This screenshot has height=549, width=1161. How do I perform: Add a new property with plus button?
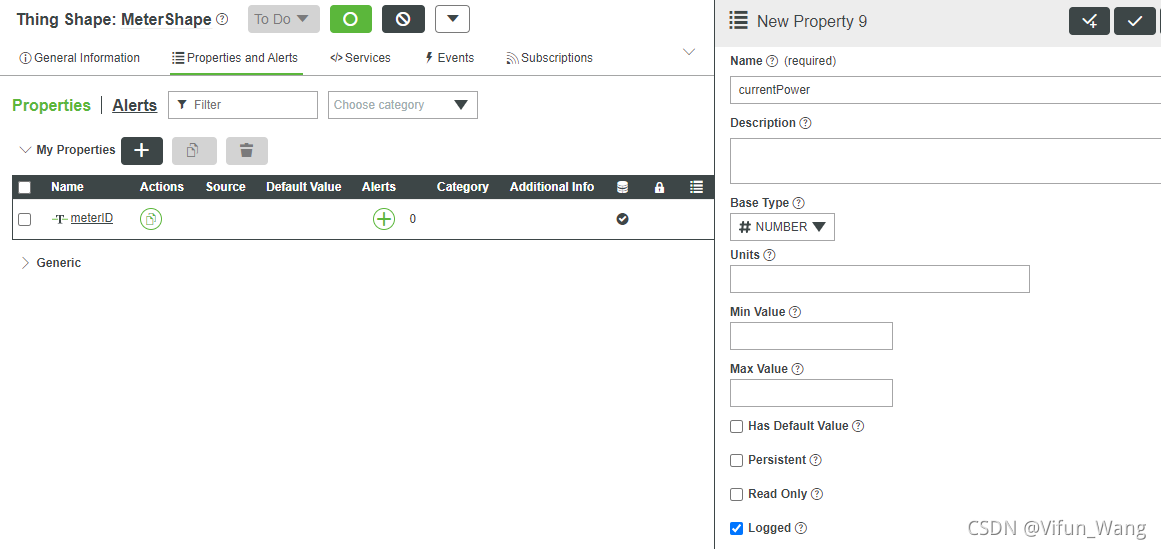[141, 150]
